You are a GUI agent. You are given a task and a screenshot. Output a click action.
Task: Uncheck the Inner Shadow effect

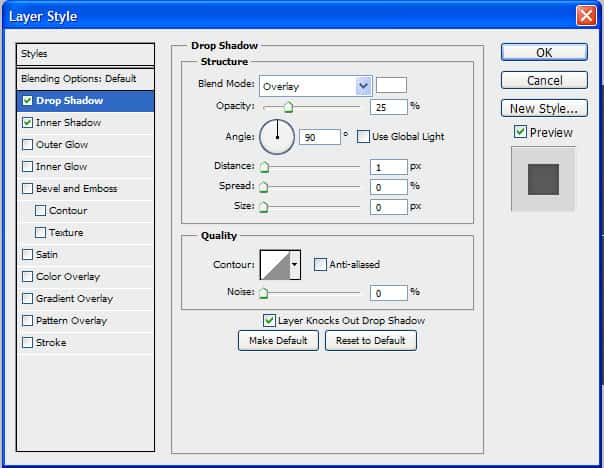point(27,123)
